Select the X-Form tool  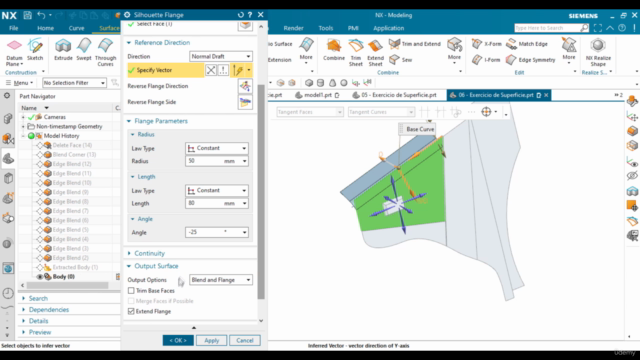coord(487,44)
